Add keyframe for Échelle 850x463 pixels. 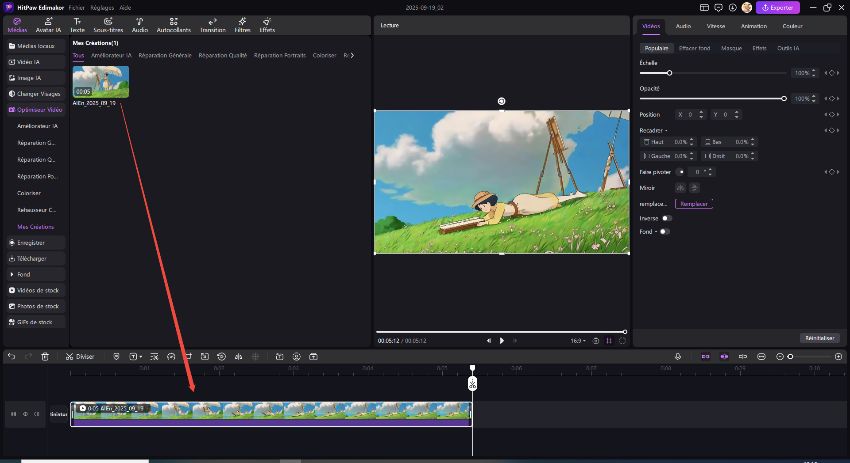click(832, 73)
